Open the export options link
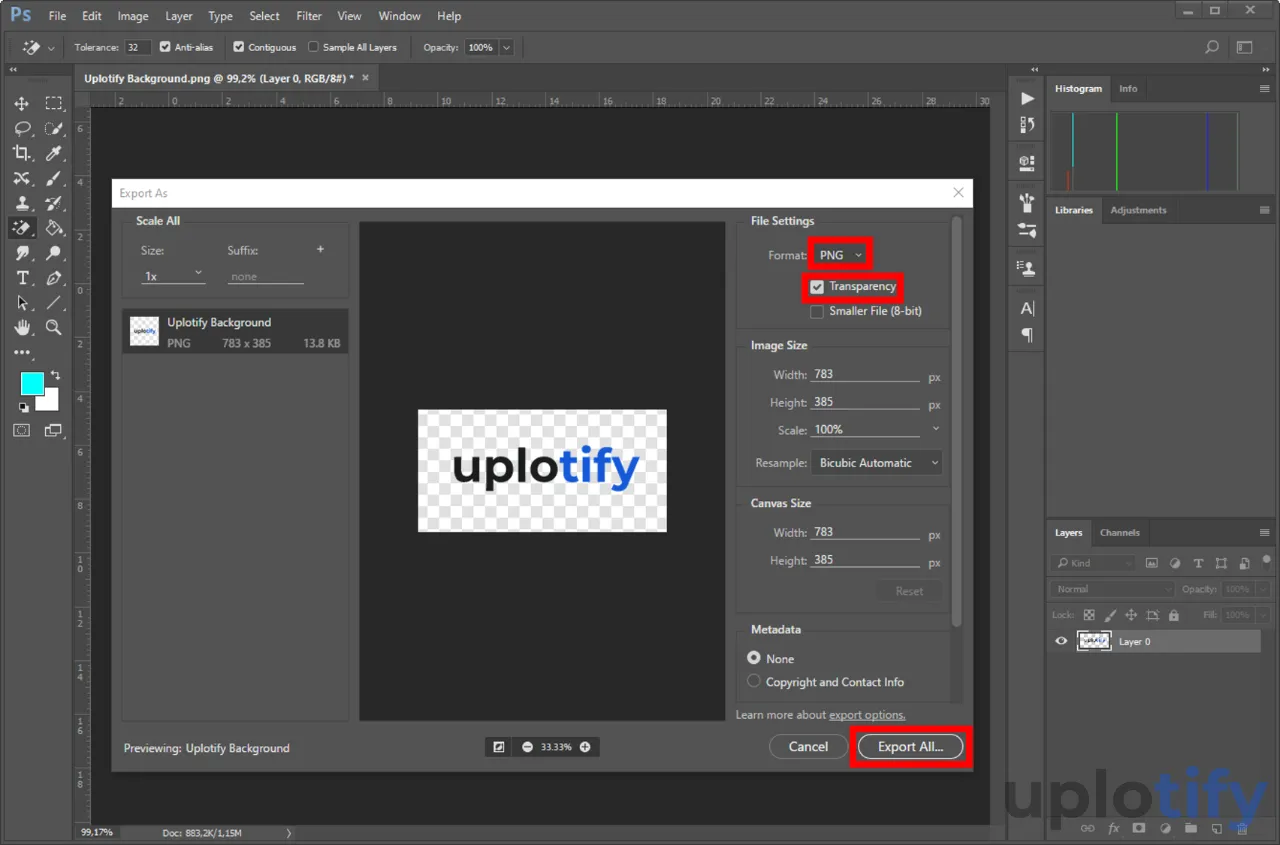 click(x=867, y=715)
